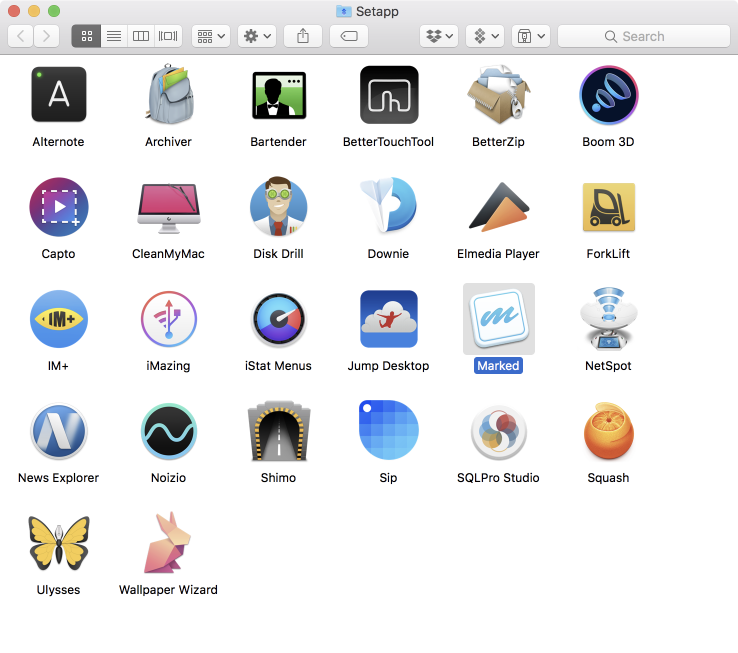738x653 pixels.
Task: Open the Alternote app icon
Action: pos(59,95)
